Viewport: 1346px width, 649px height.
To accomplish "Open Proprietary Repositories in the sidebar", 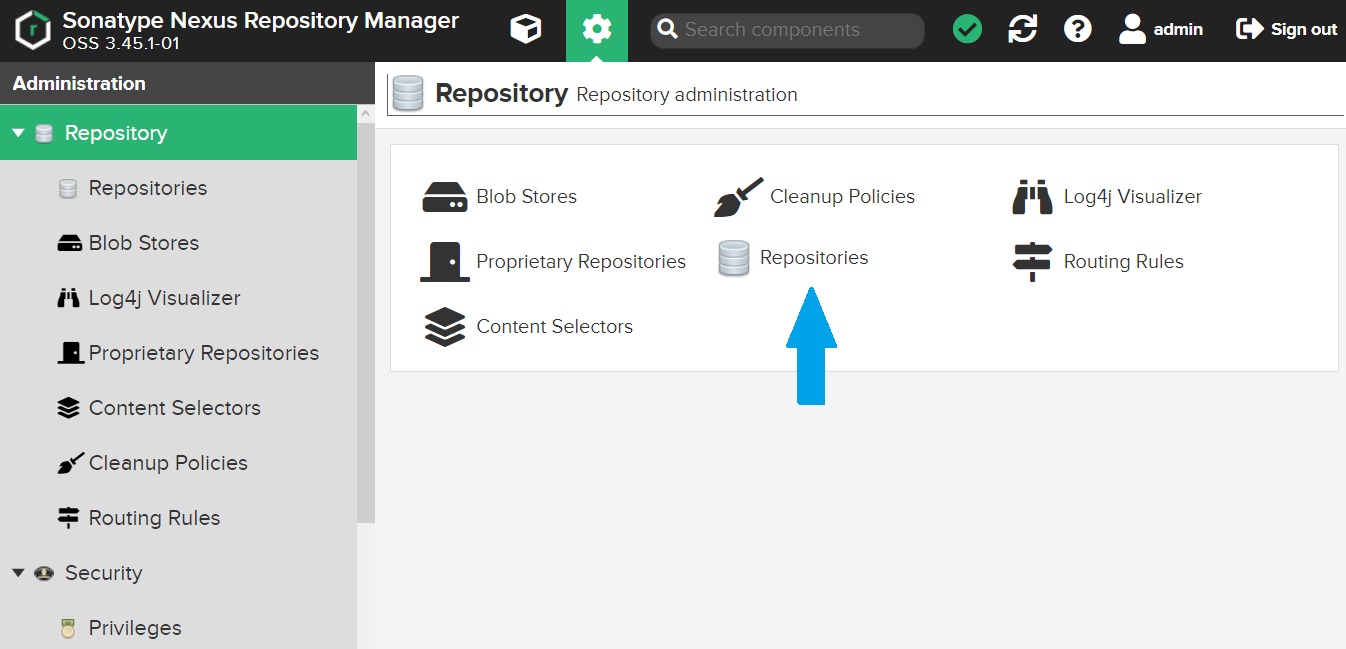I will [x=178, y=353].
